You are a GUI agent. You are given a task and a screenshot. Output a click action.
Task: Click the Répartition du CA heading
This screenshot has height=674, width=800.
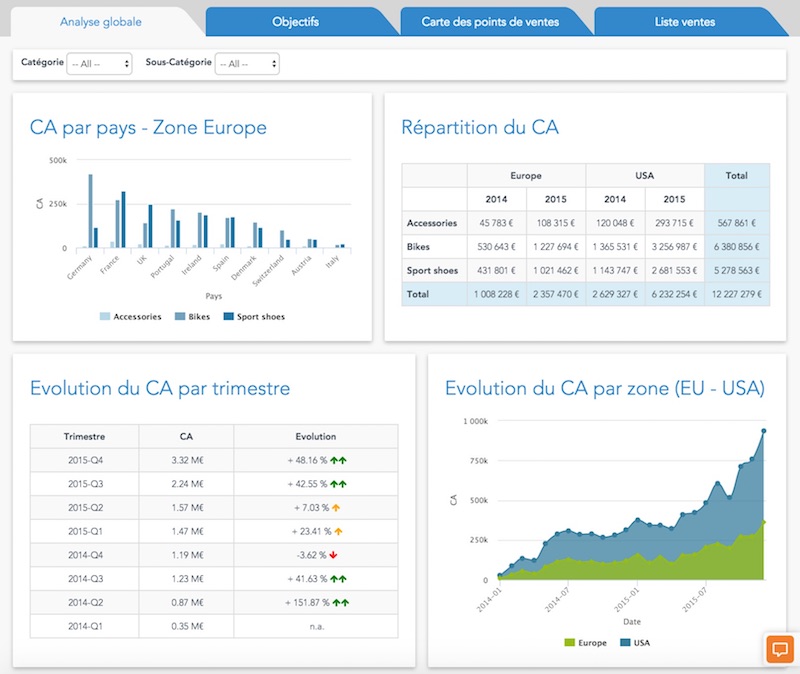tap(480, 128)
